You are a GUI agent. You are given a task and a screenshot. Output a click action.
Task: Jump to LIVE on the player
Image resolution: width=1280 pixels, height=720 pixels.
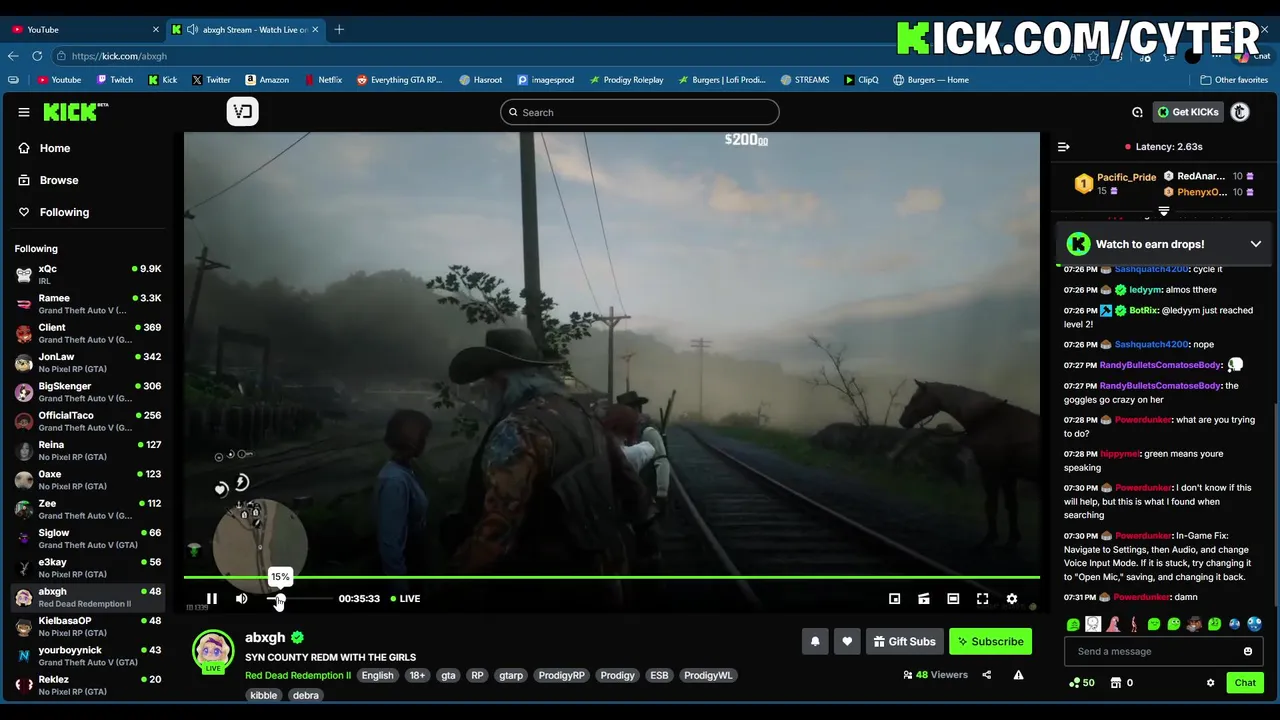pos(404,598)
